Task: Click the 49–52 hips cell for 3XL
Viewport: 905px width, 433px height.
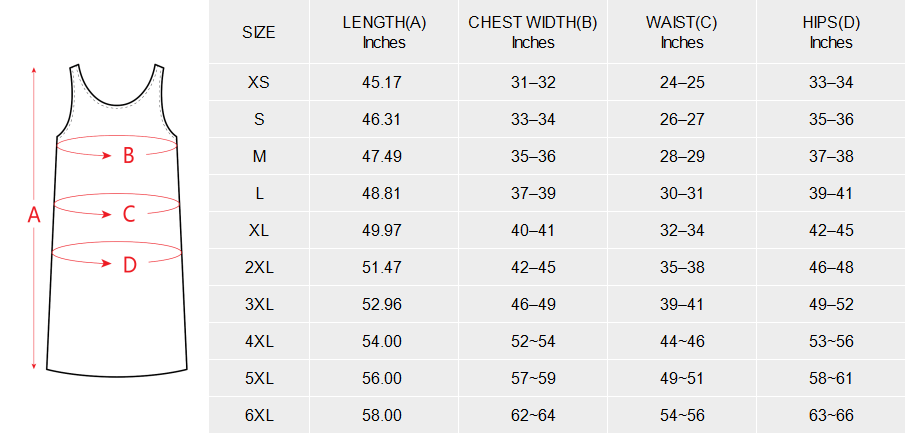Action: [831, 304]
